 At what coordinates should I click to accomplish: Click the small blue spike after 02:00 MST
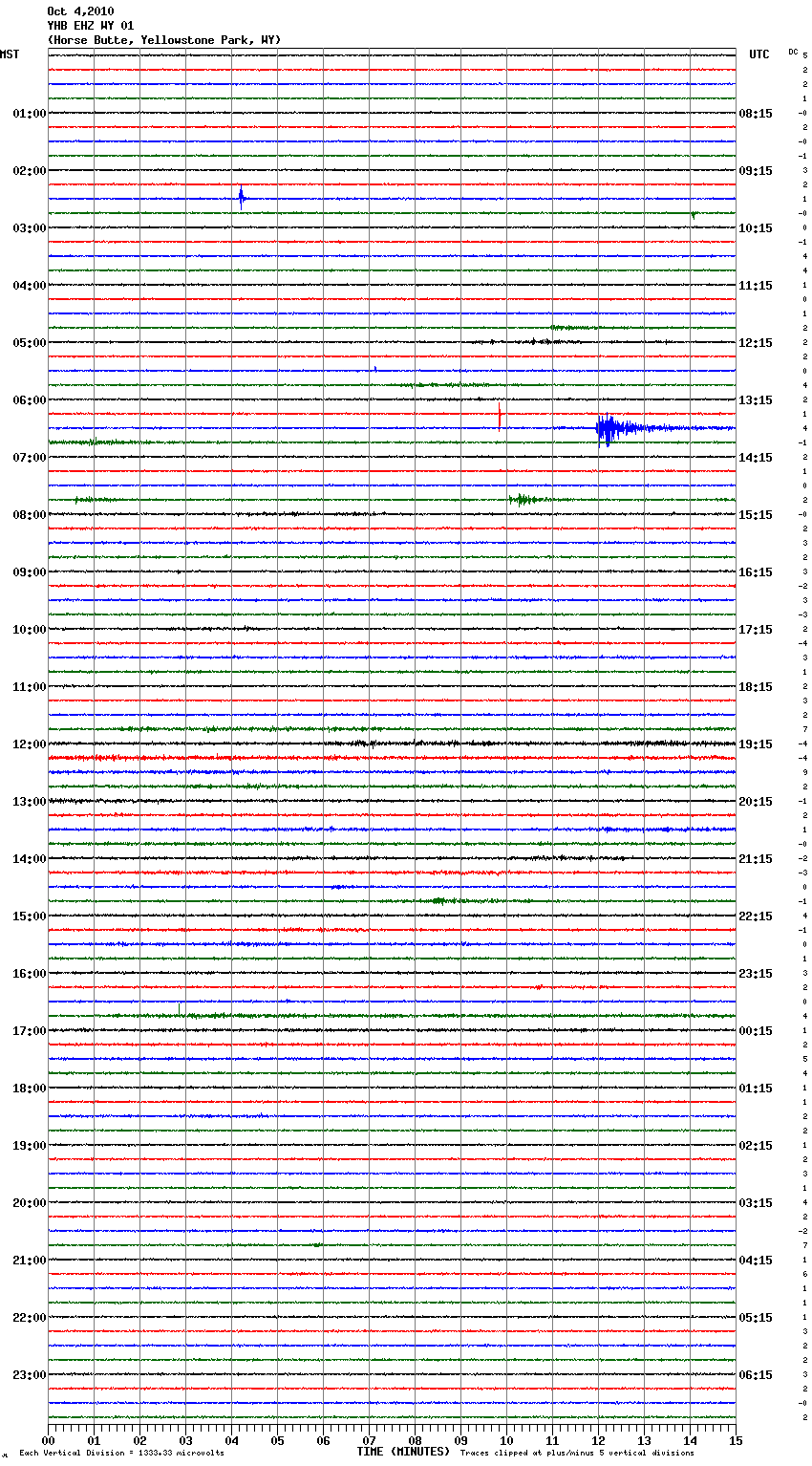click(242, 198)
